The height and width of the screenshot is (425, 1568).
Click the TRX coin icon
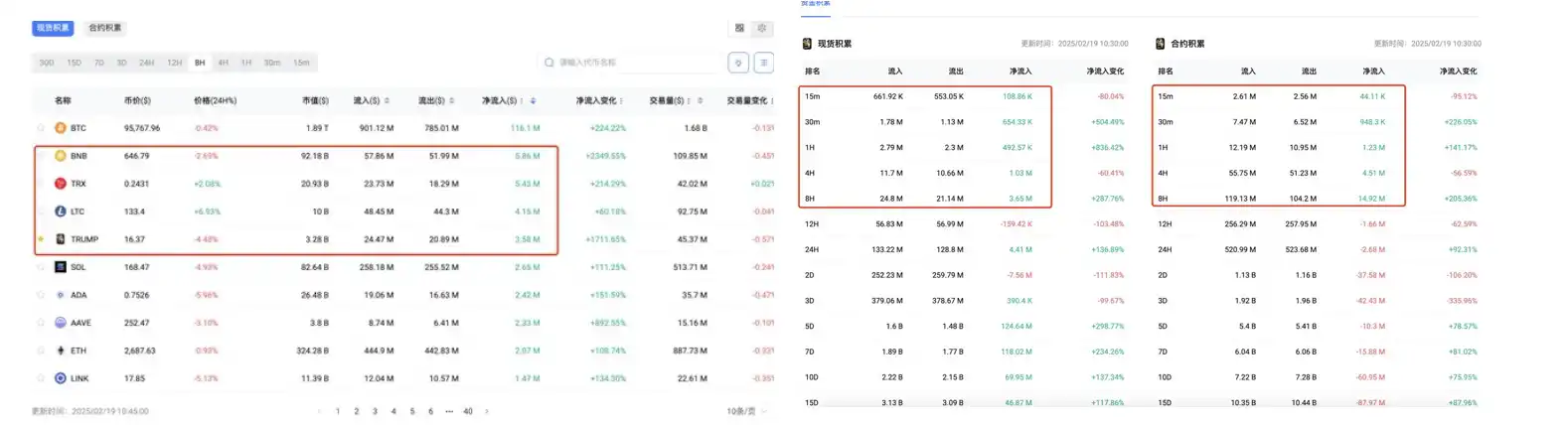point(60,184)
